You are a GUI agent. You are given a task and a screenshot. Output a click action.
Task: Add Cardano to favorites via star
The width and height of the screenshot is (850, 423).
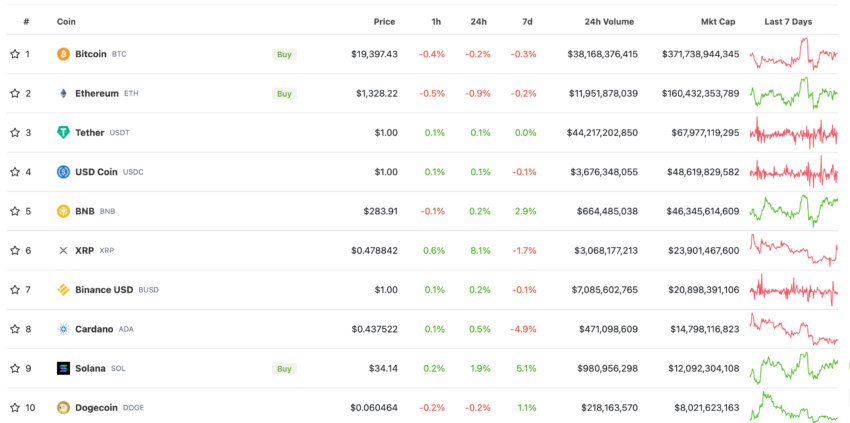point(15,329)
